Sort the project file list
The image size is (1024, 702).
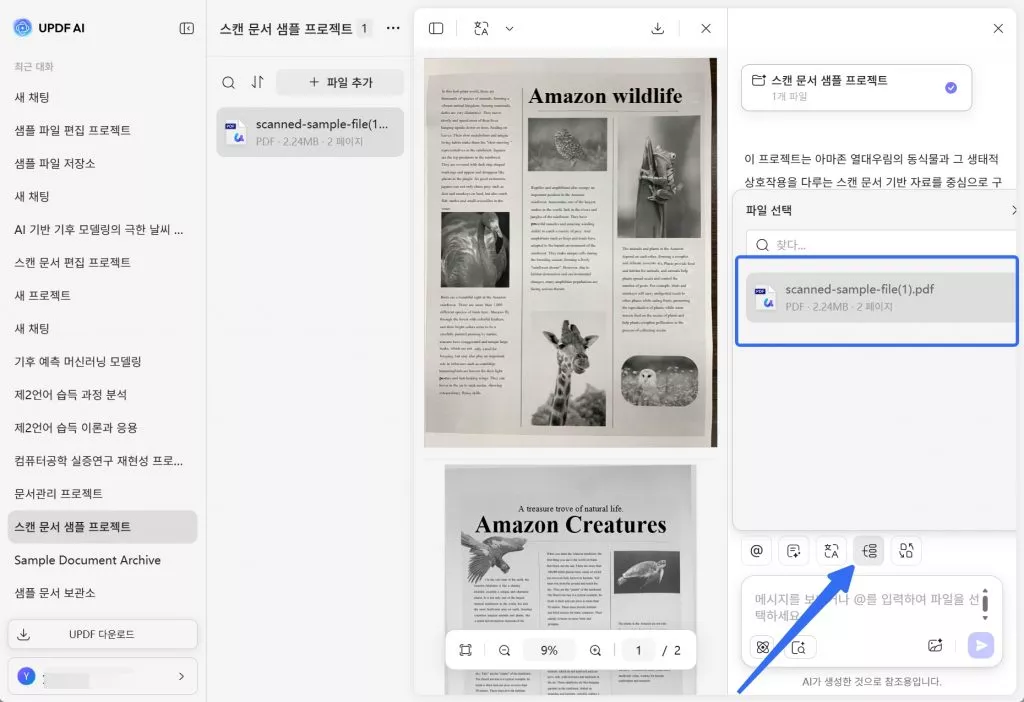258,82
